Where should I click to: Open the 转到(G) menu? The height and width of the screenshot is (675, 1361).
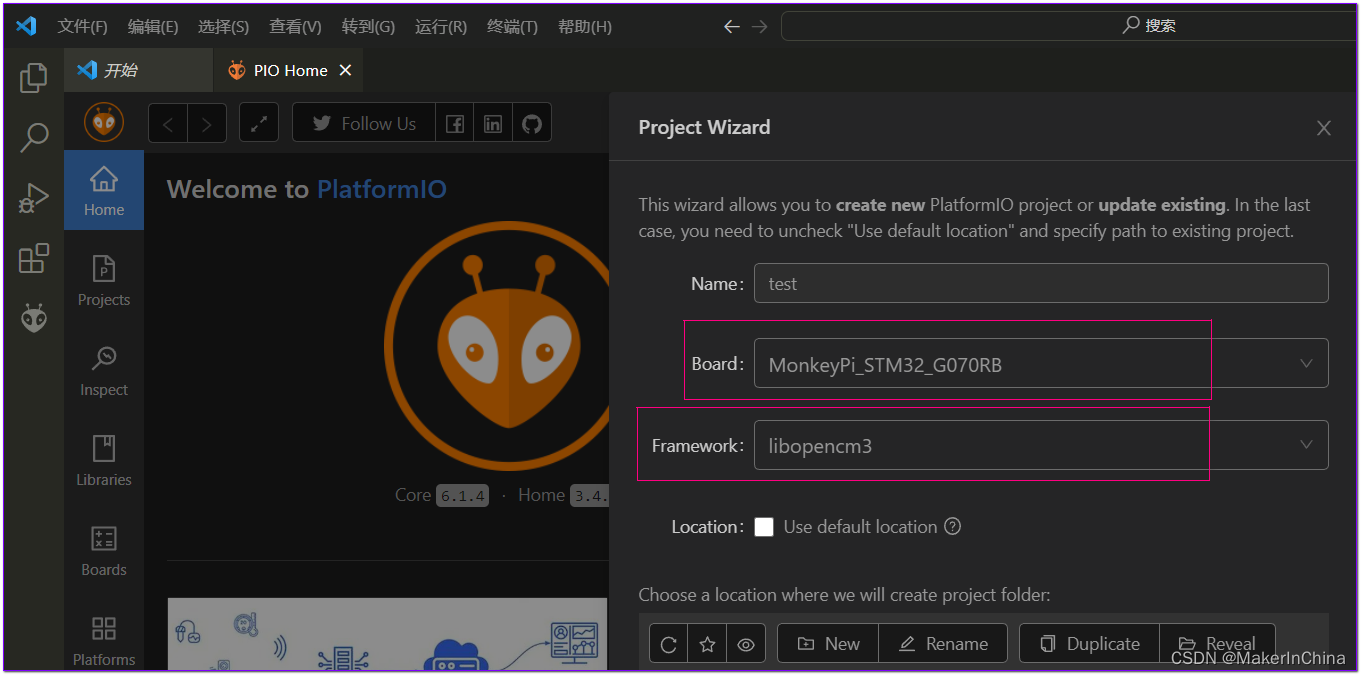coord(368,27)
